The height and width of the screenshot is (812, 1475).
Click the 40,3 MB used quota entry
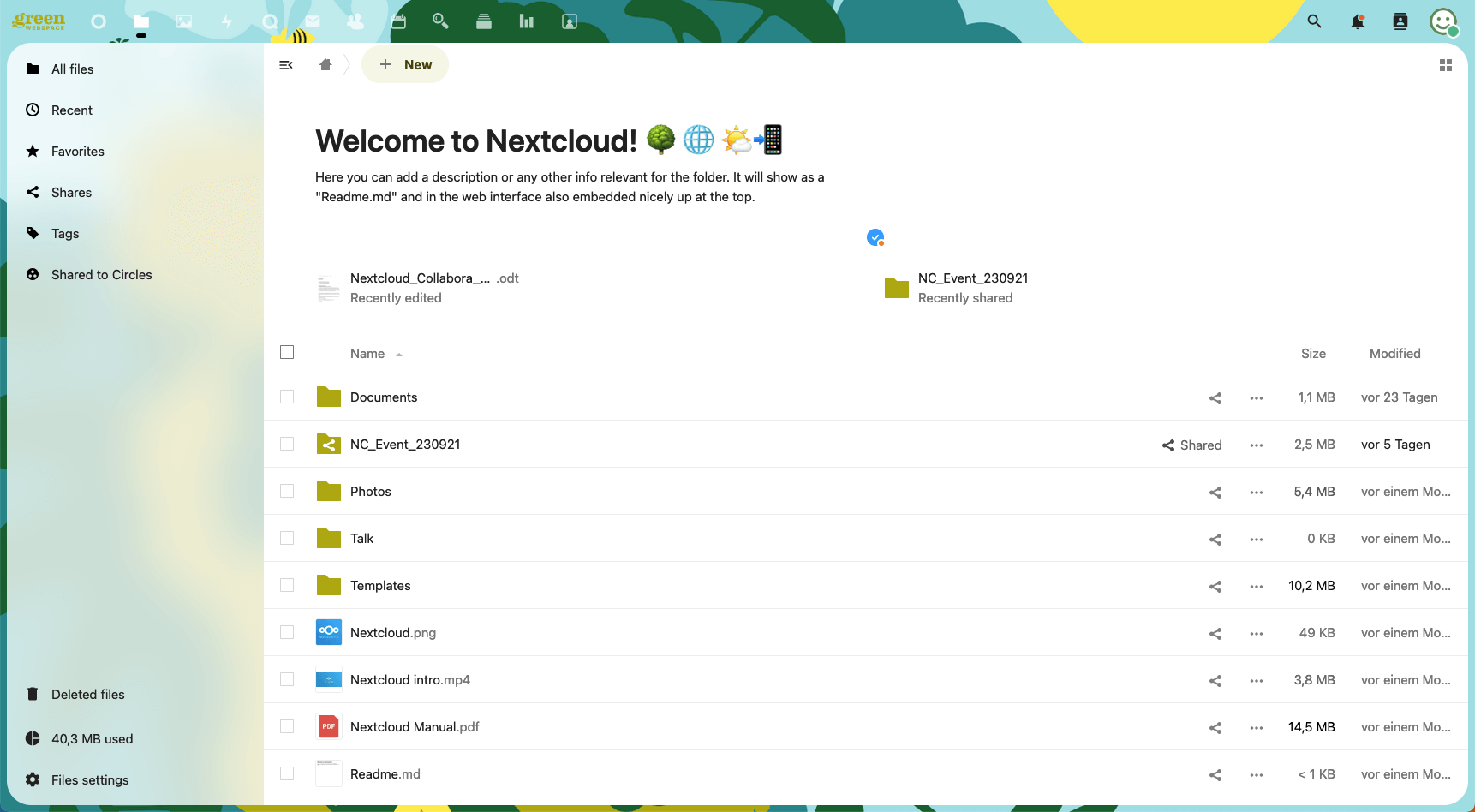(x=135, y=739)
